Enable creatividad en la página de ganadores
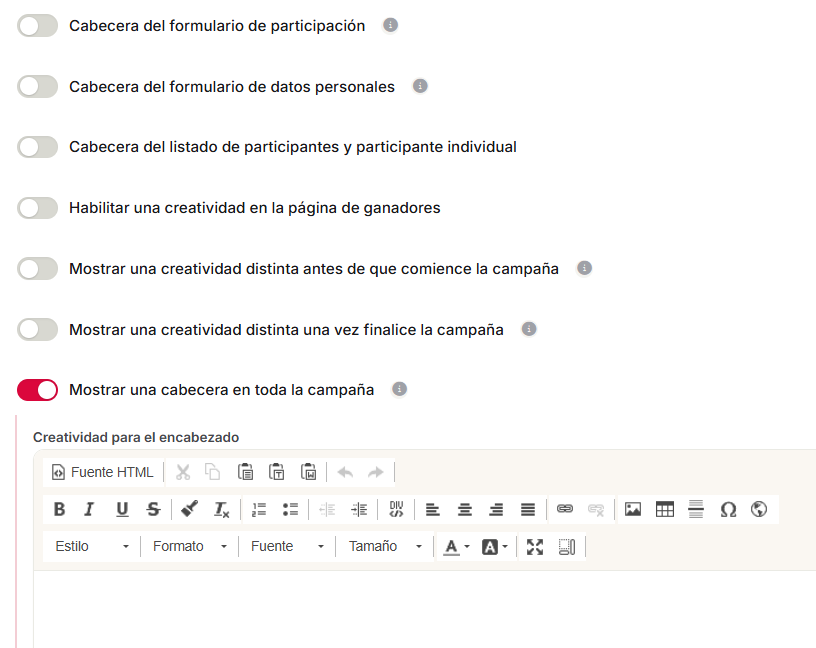The height and width of the screenshot is (648, 816). (x=37, y=208)
